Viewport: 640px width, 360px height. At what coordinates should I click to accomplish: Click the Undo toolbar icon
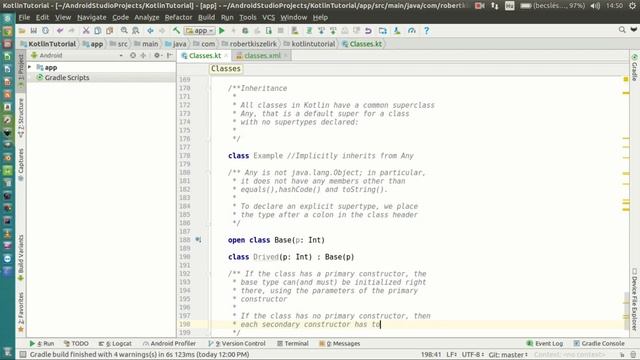[60, 31]
